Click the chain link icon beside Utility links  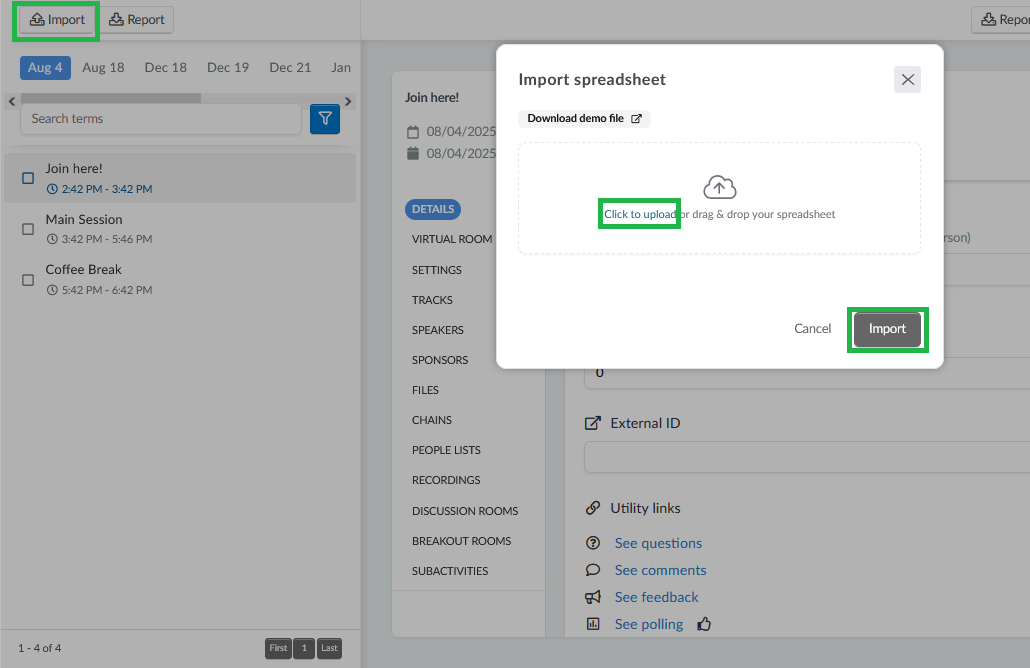click(x=593, y=508)
